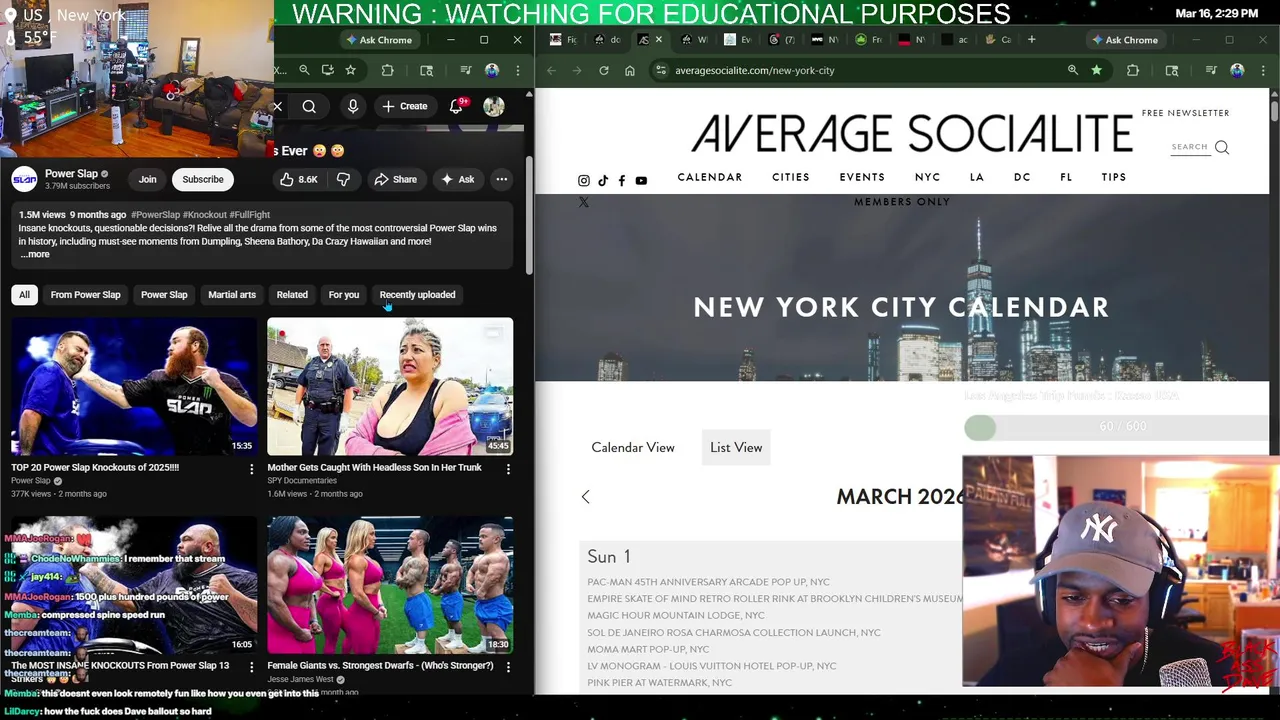Open Average Socialite TikTok icon
Screen dimensions: 1280x720
[x=603, y=181]
